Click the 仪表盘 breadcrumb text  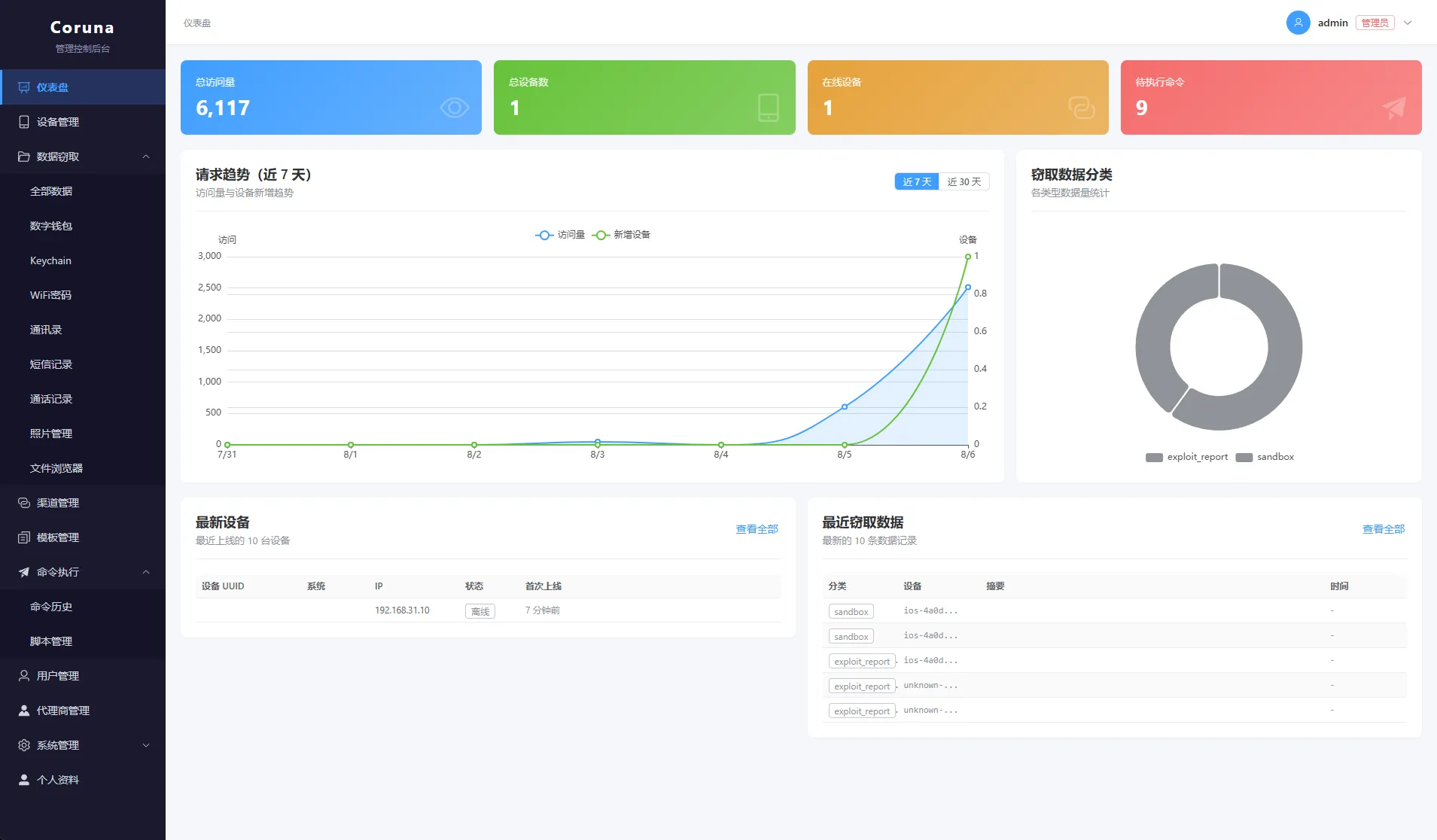197,23
